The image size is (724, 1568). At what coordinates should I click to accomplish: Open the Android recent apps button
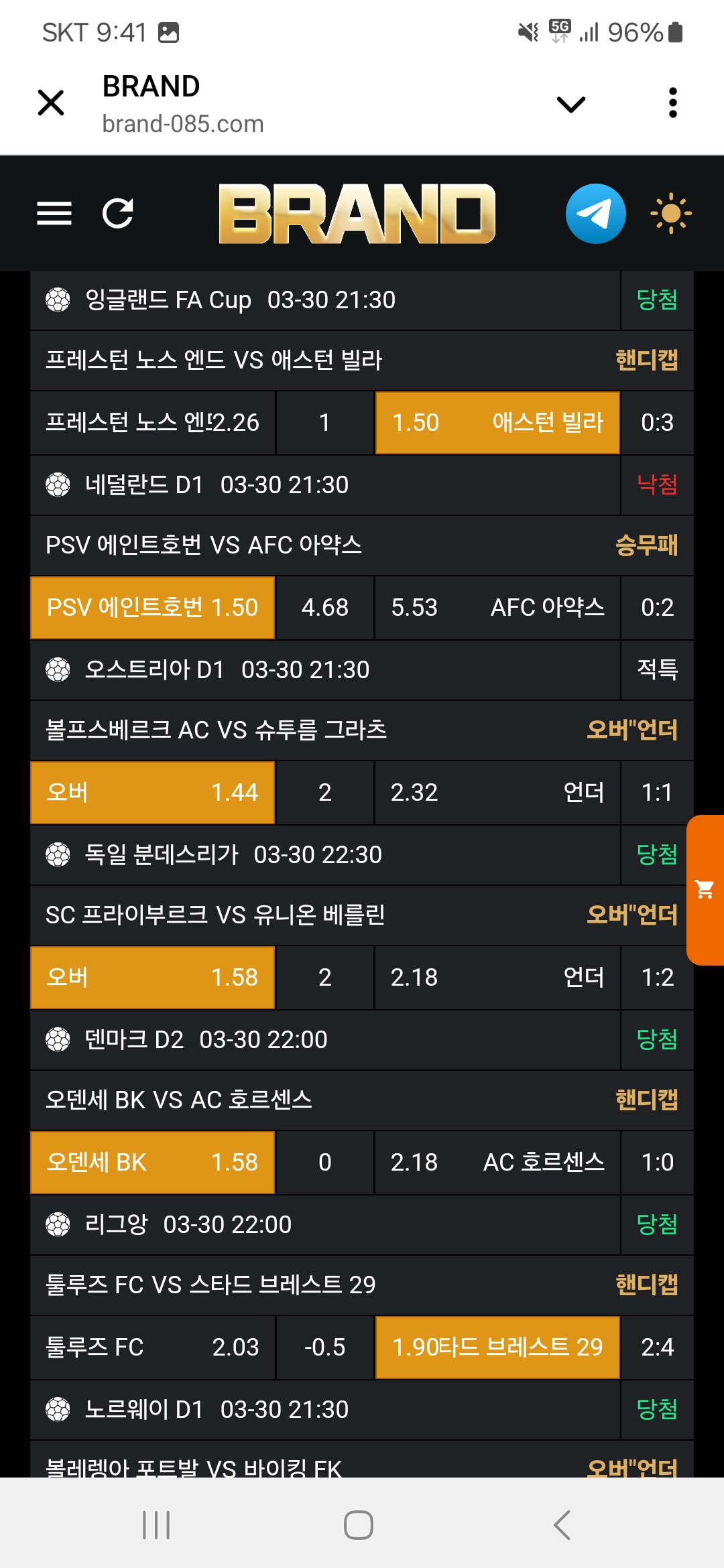point(156,1525)
